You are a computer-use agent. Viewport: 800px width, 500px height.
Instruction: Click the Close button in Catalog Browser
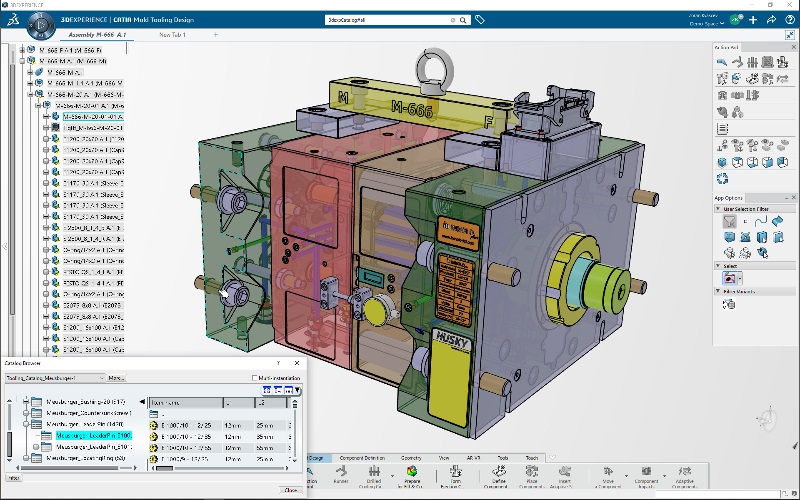[x=290, y=489]
